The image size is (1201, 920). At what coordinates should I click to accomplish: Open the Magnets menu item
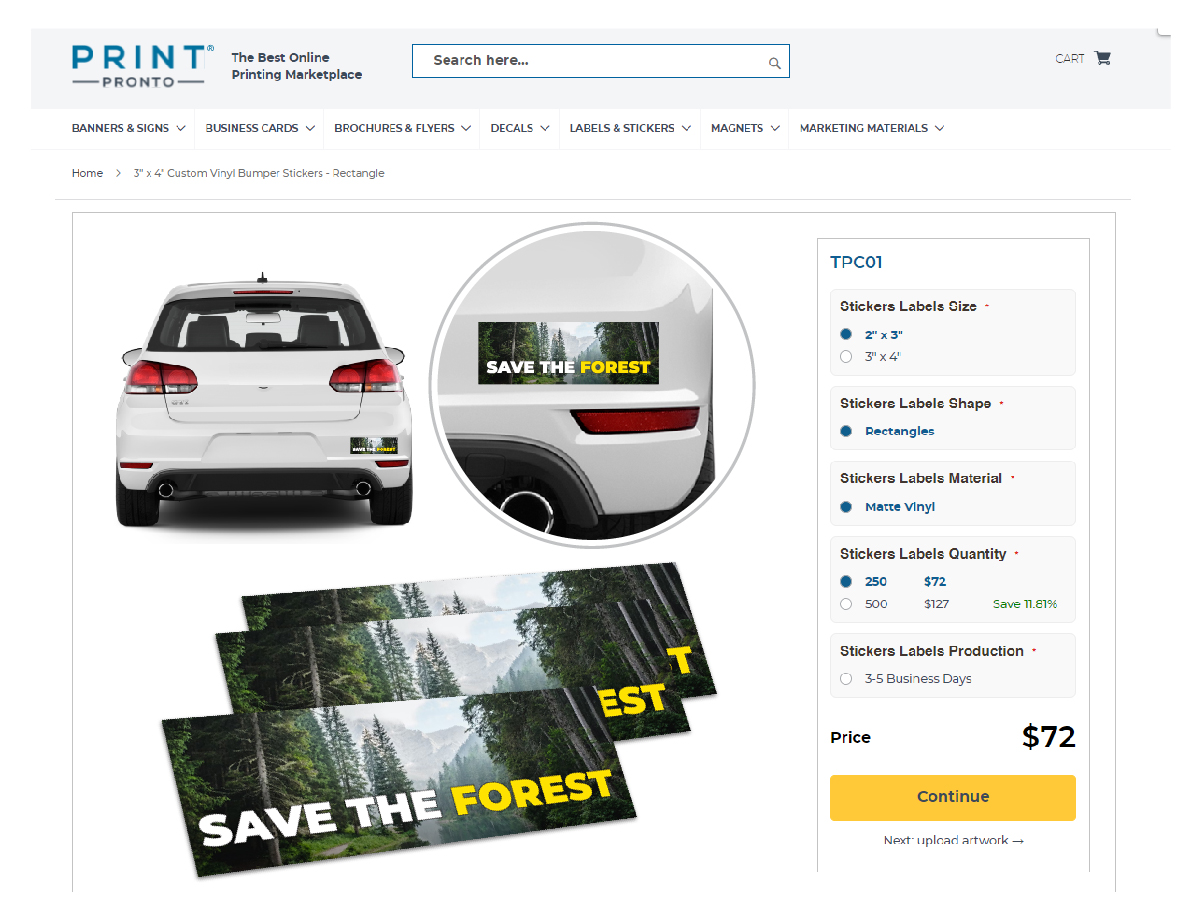(745, 128)
